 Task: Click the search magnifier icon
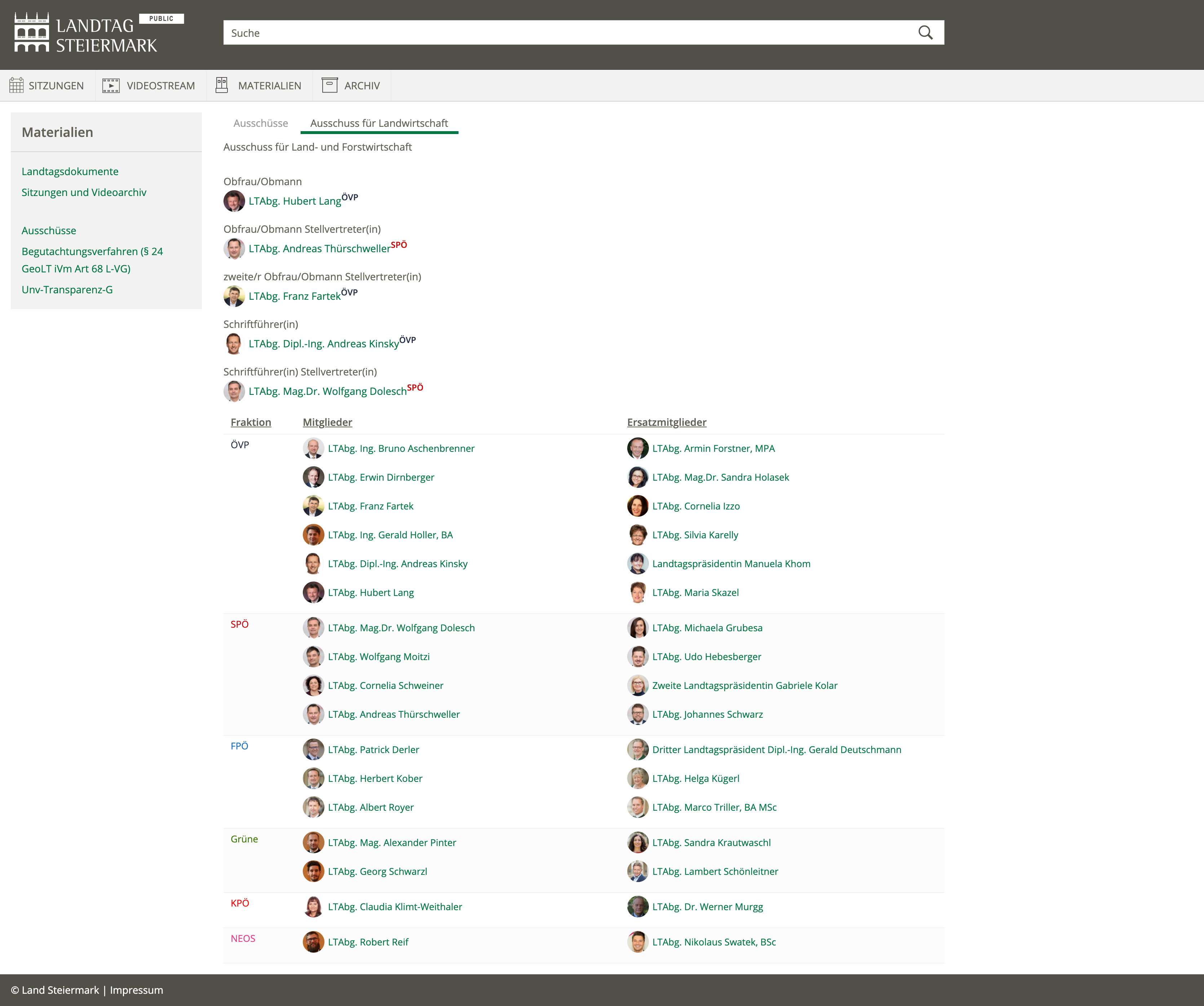(925, 33)
